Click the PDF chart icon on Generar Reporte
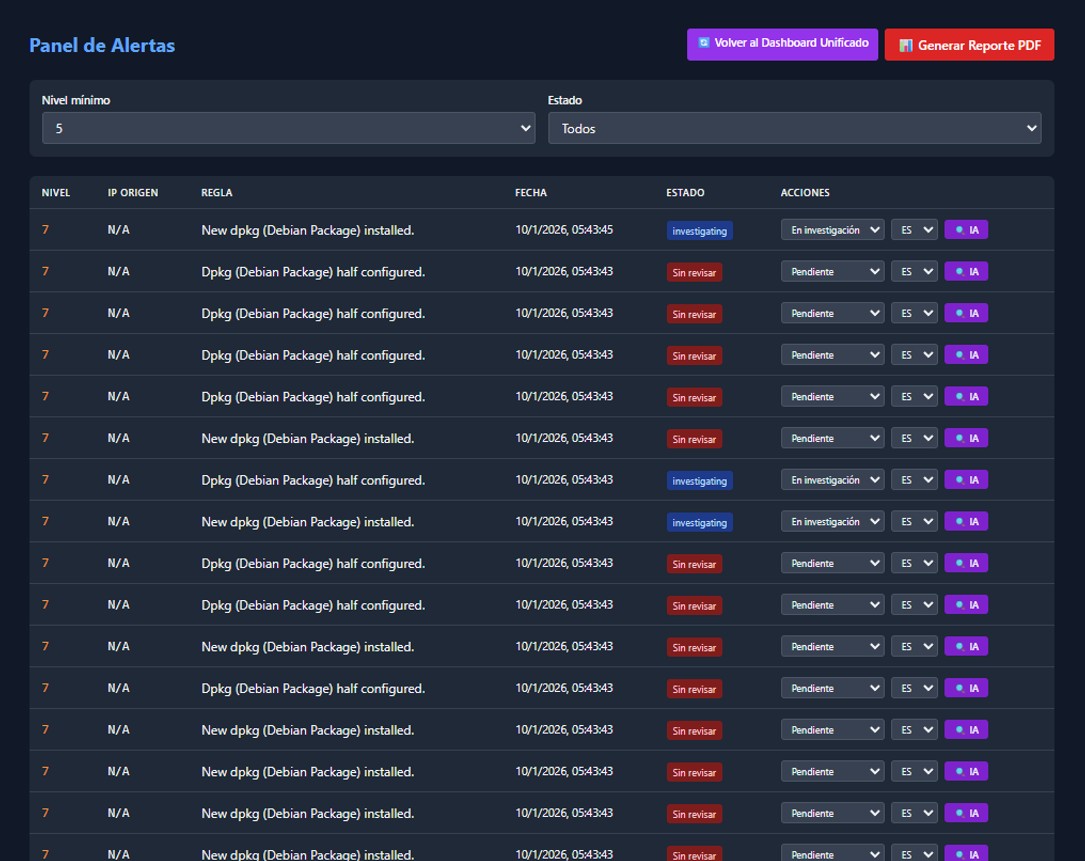Image resolution: width=1085 pixels, height=861 pixels. [x=905, y=45]
